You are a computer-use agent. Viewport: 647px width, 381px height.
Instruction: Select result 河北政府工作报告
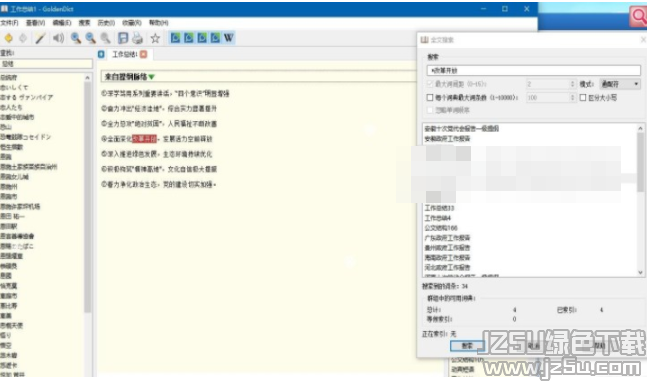coord(447,267)
